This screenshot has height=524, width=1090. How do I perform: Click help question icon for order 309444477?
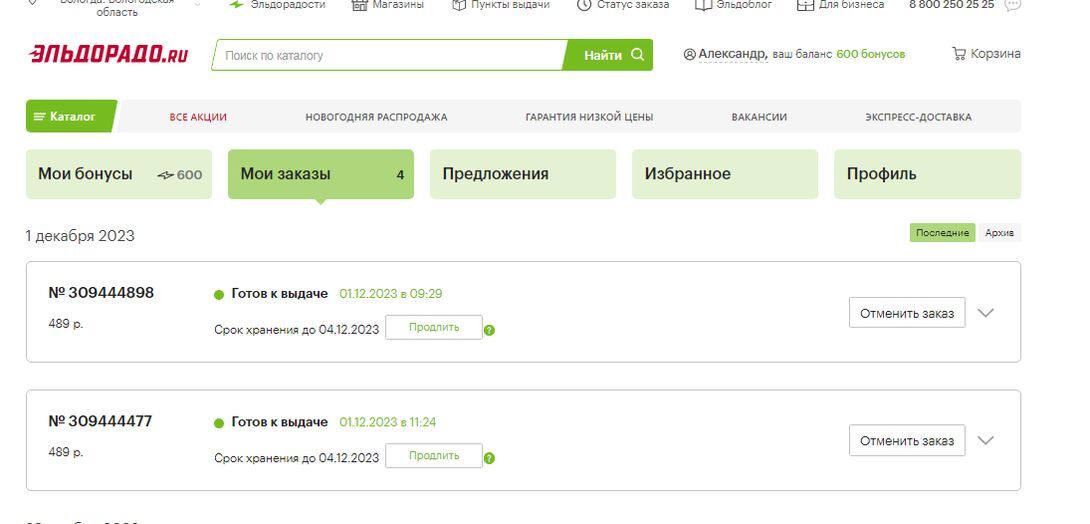point(489,459)
